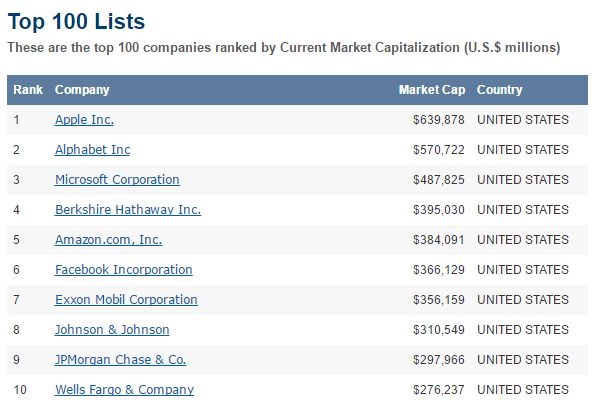The image size is (595, 403).
Task: Click UNITED STATES in Alphabet's row
Action: coord(523,150)
